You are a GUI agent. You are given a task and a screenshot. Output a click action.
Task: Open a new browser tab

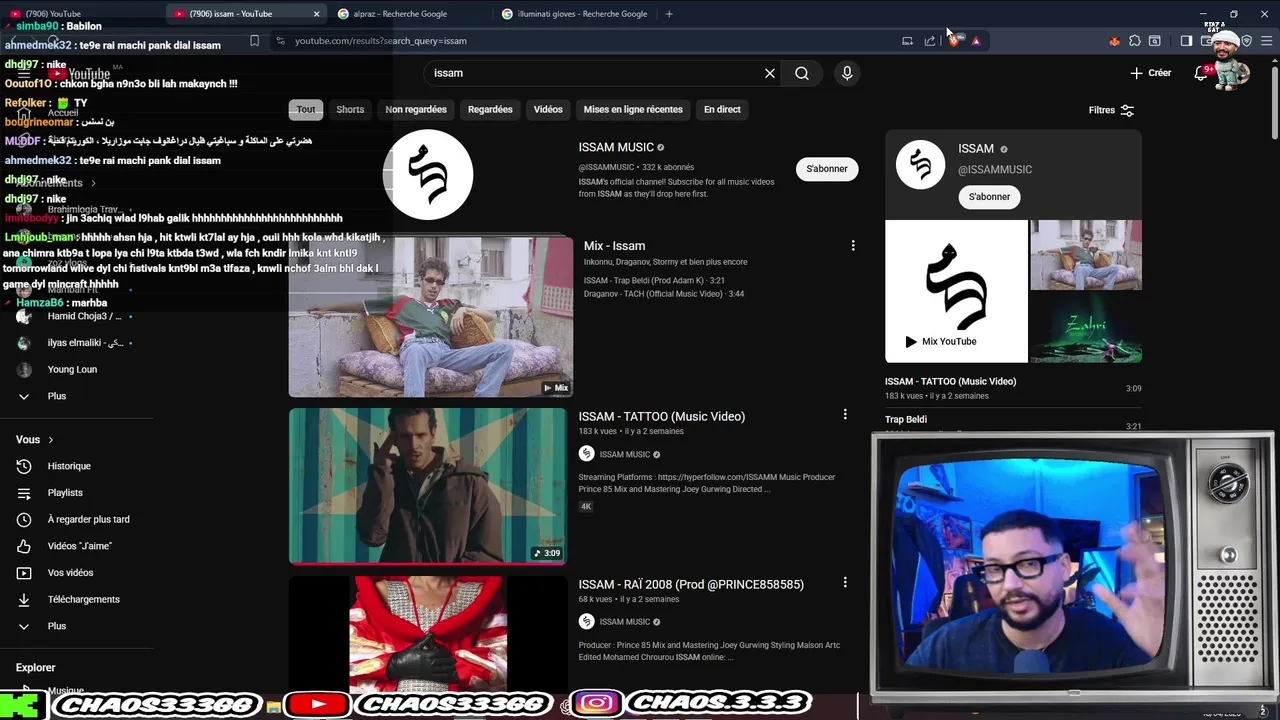pos(669,14)
